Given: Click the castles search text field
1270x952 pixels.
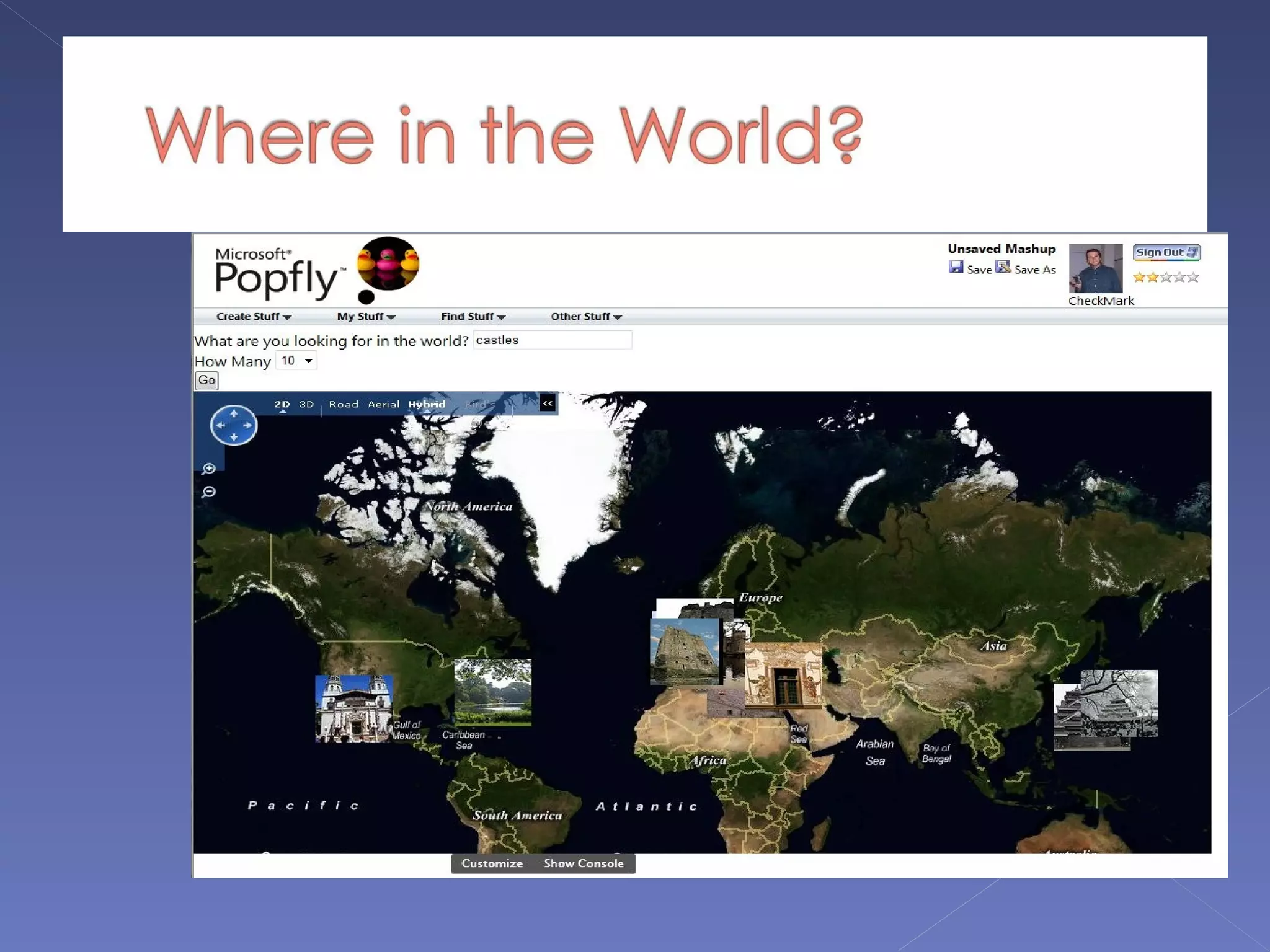Looking at the screenshot, I should click(552, 340).
